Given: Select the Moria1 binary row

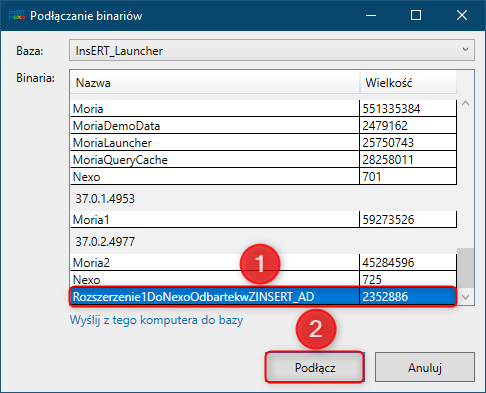Looking at the screenshot, I should (263, 219).
